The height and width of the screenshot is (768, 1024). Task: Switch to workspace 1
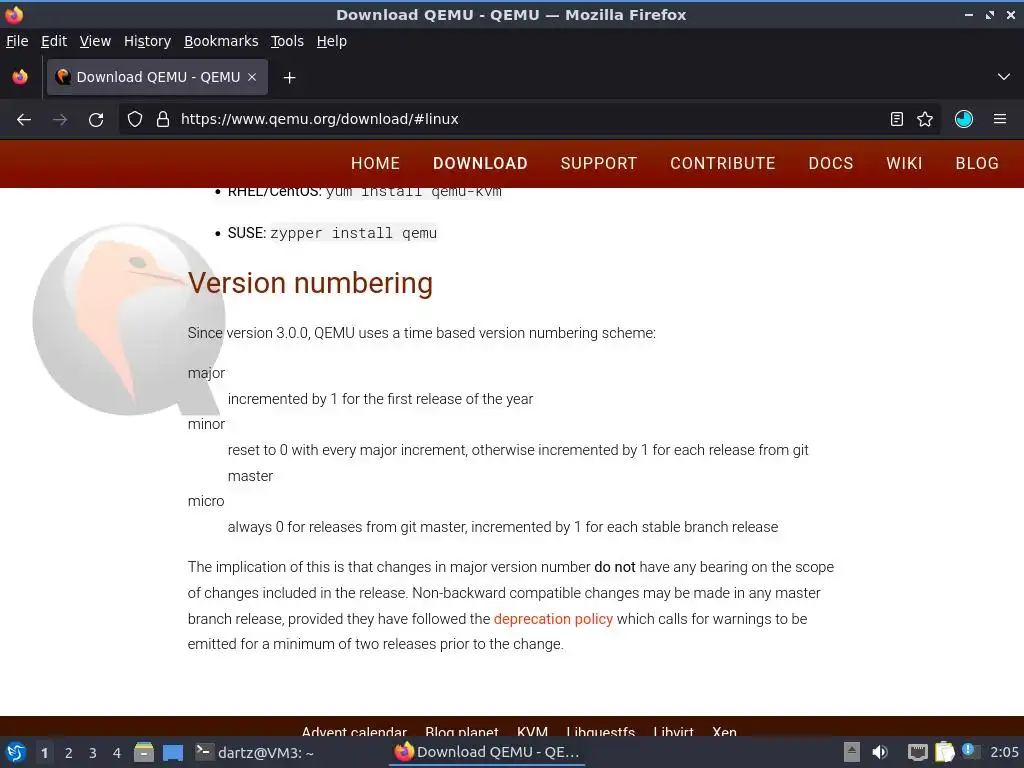point(44,753)
